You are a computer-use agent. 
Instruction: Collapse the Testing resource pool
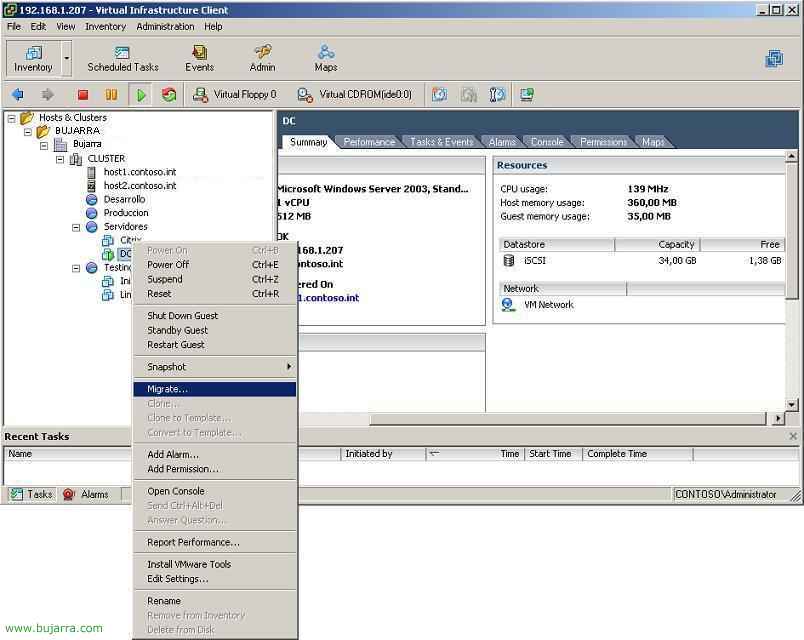tap(76, 268)
